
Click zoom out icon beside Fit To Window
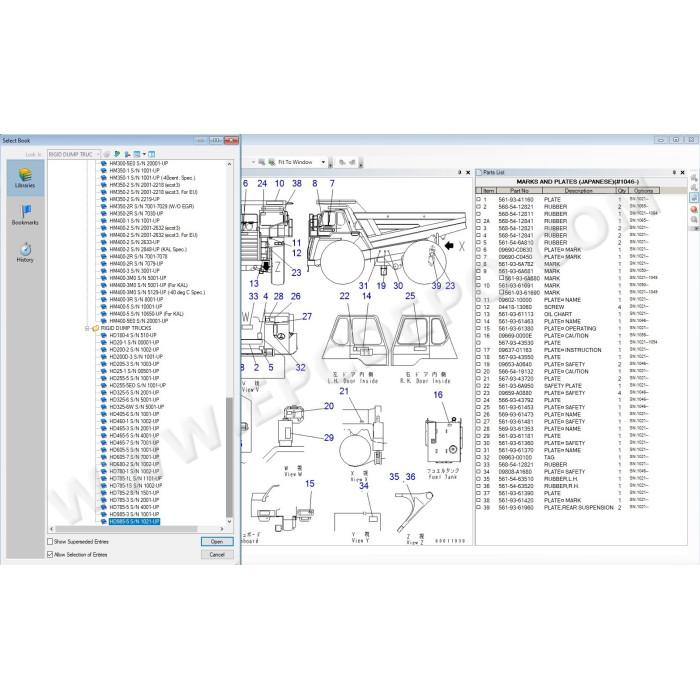point(271,162)
